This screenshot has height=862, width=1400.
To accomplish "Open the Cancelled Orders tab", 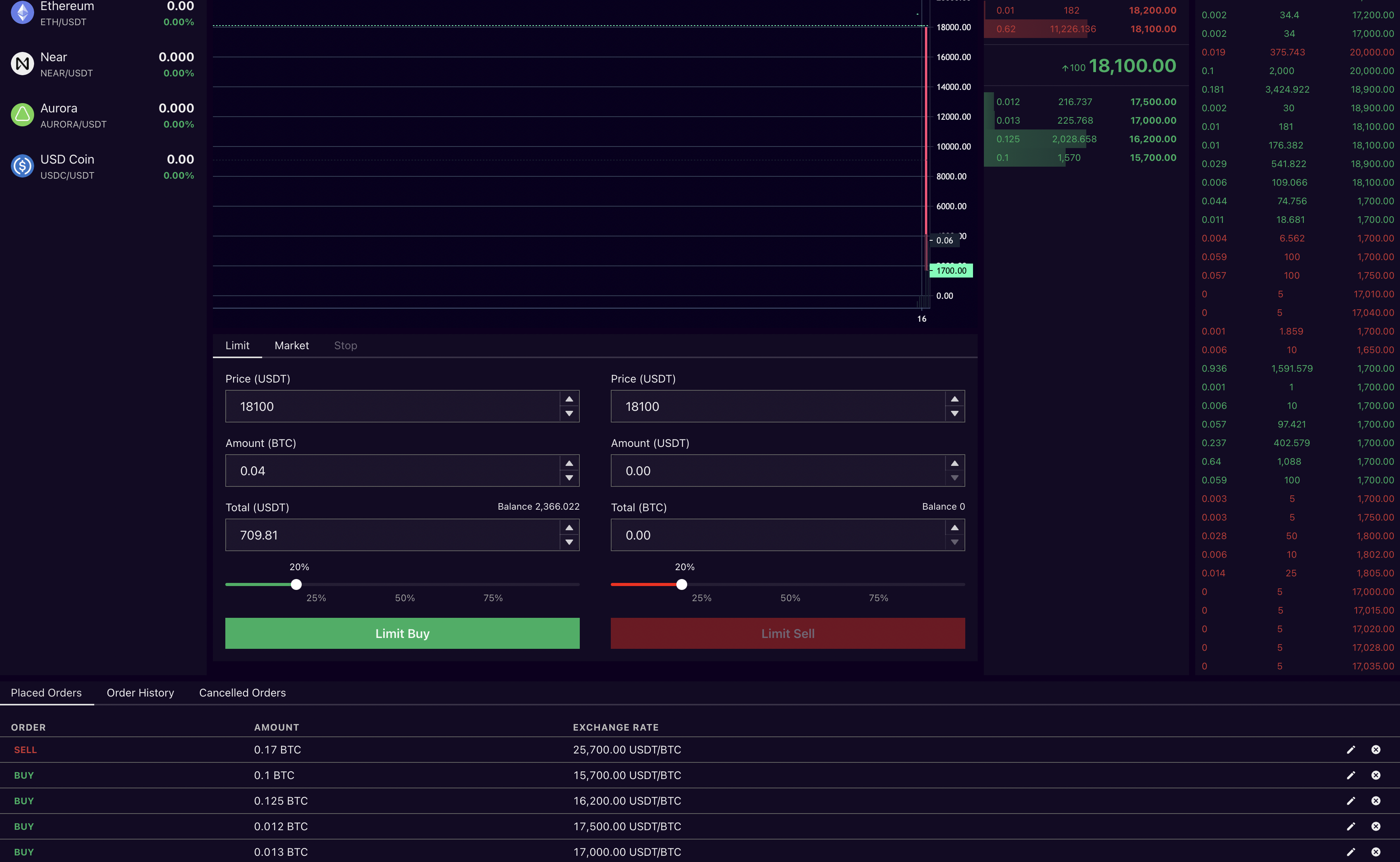I will click(242, 693).
